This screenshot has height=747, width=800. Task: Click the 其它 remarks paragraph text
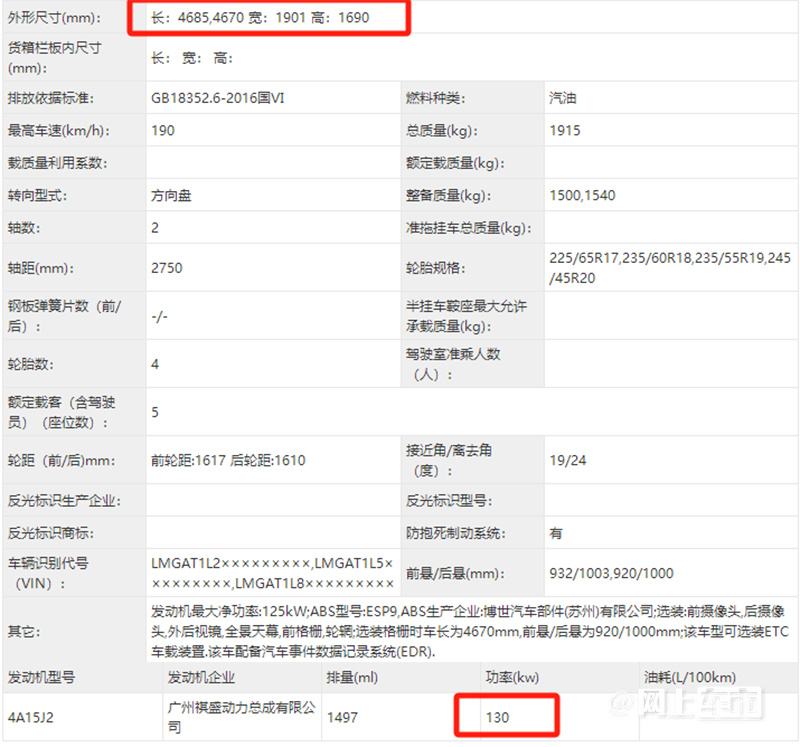pos(470,631)
